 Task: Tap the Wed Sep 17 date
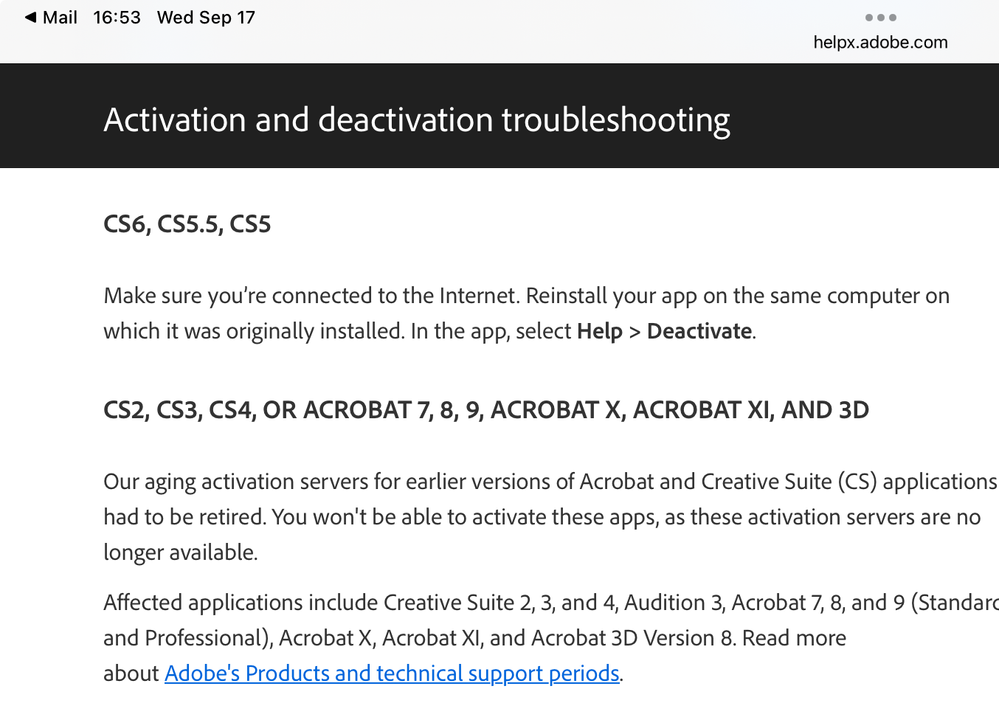[x=206, y=18]
